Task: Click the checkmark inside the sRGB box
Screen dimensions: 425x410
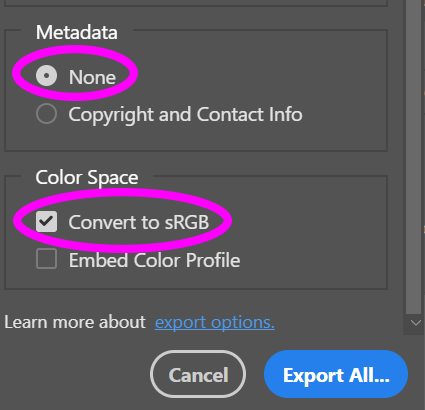Action: (x=46, y=221)
